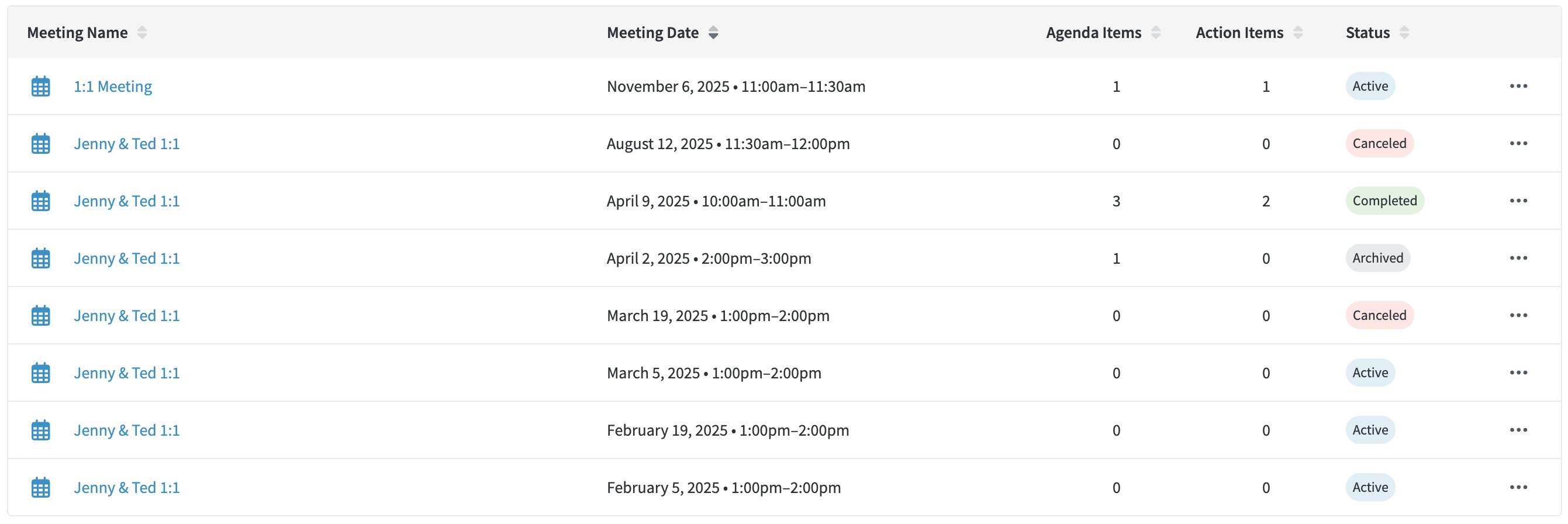Open Jenny & Ted 1:1 from August 12
1568x524 pixels.
pyautogui.click(x=127, y=144)
